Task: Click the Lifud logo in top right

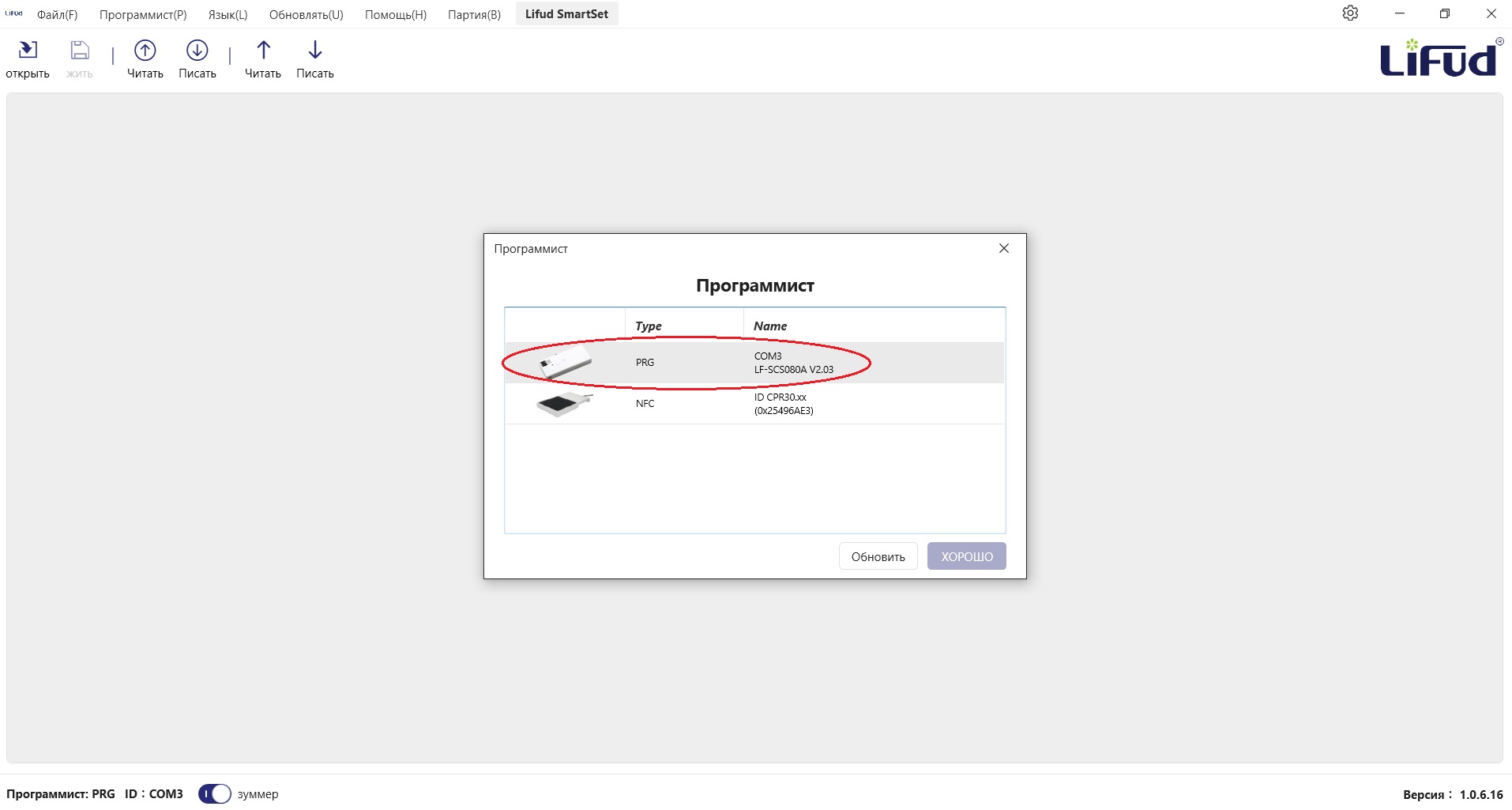Action: (1439, 58)
